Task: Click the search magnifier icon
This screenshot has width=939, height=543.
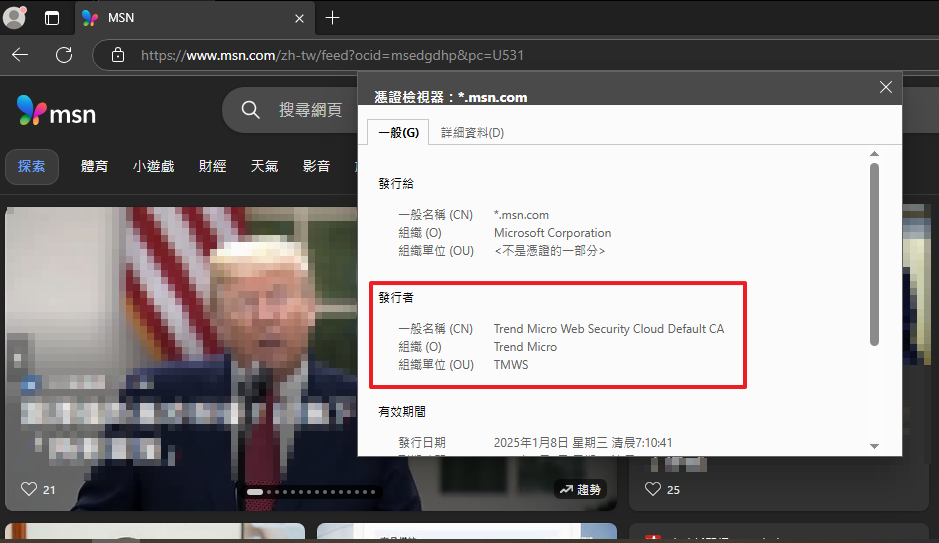Action: click(251, 110)
